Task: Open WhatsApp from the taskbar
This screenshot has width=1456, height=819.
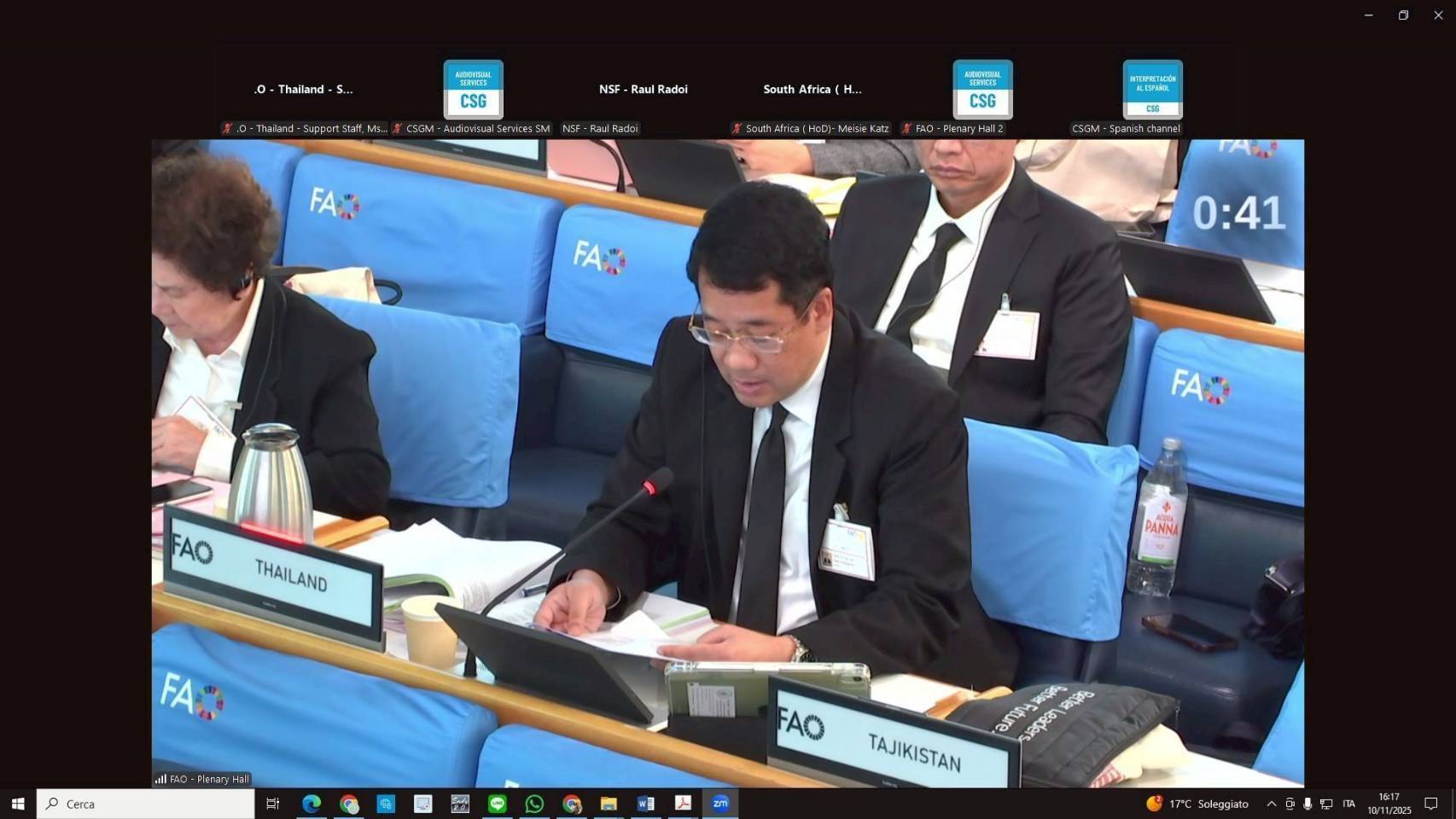Action: point(534,803)
